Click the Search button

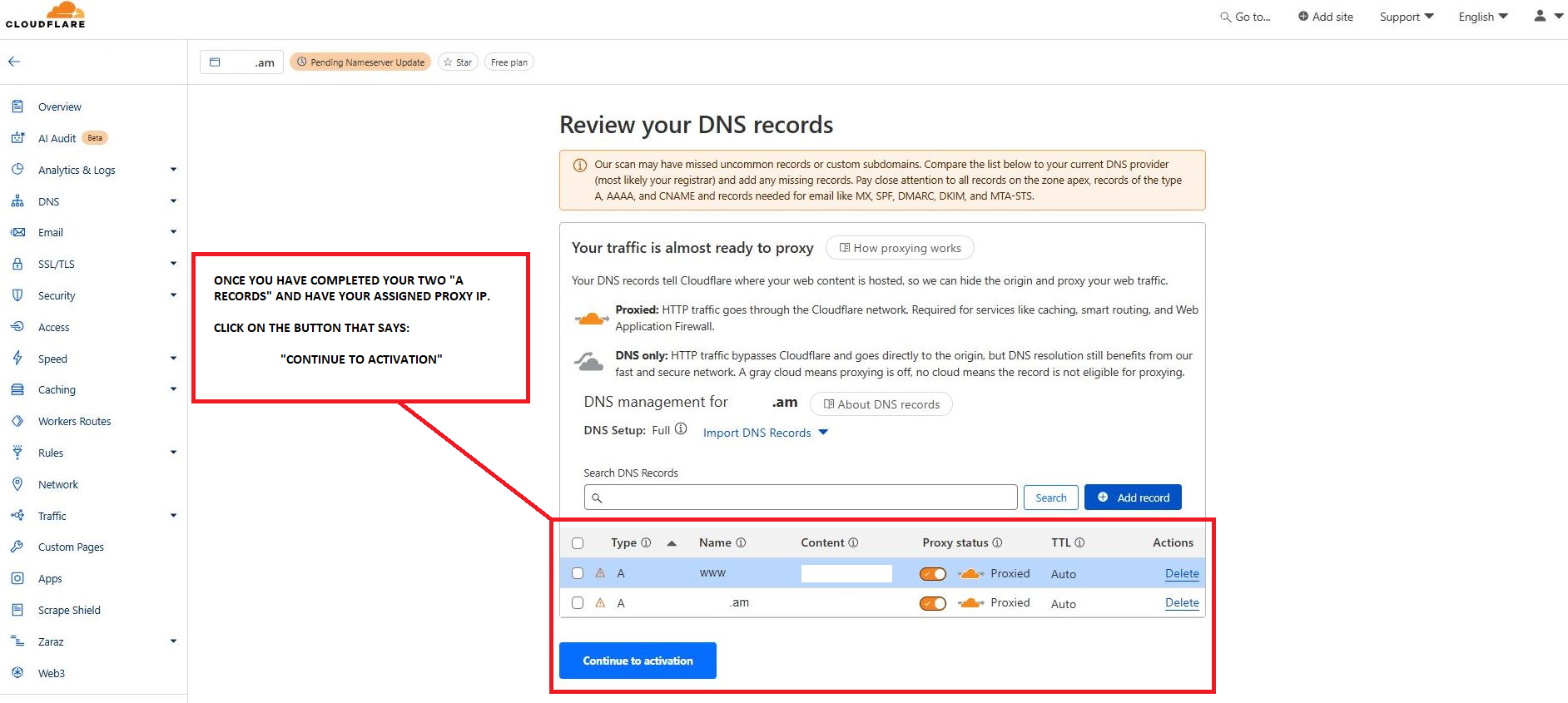pos(1051,498)
